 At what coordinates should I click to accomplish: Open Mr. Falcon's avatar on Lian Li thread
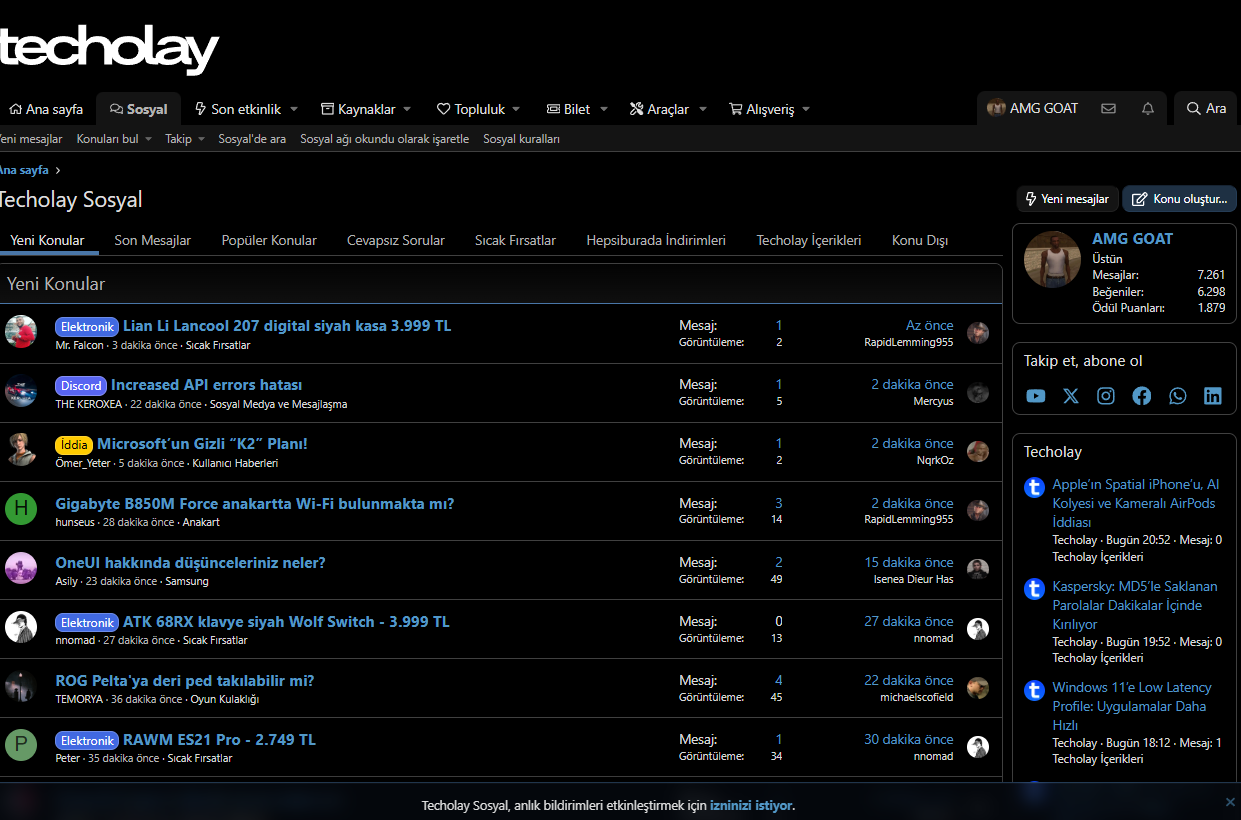[21, 332]
